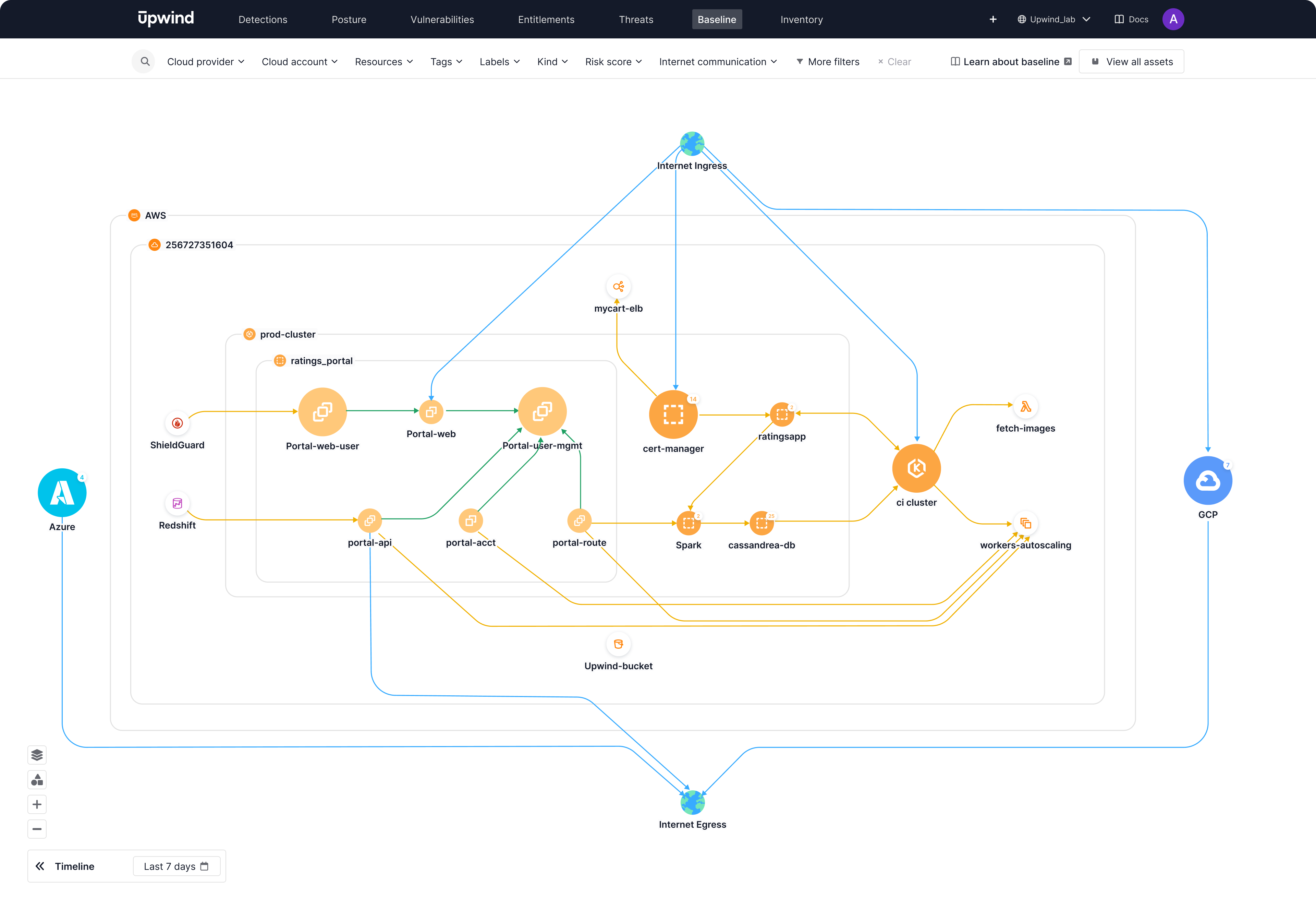Select the Baseline tab
1316x899 pixels.
(x=717, y=19)
